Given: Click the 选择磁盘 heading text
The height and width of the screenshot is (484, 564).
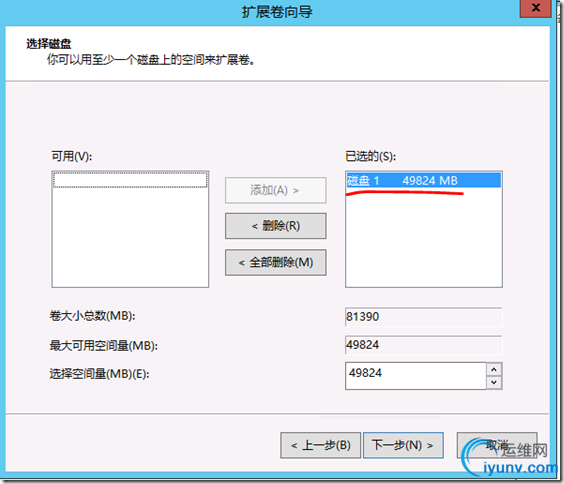Looking at the screenshot, I should (x=49, y=44).
